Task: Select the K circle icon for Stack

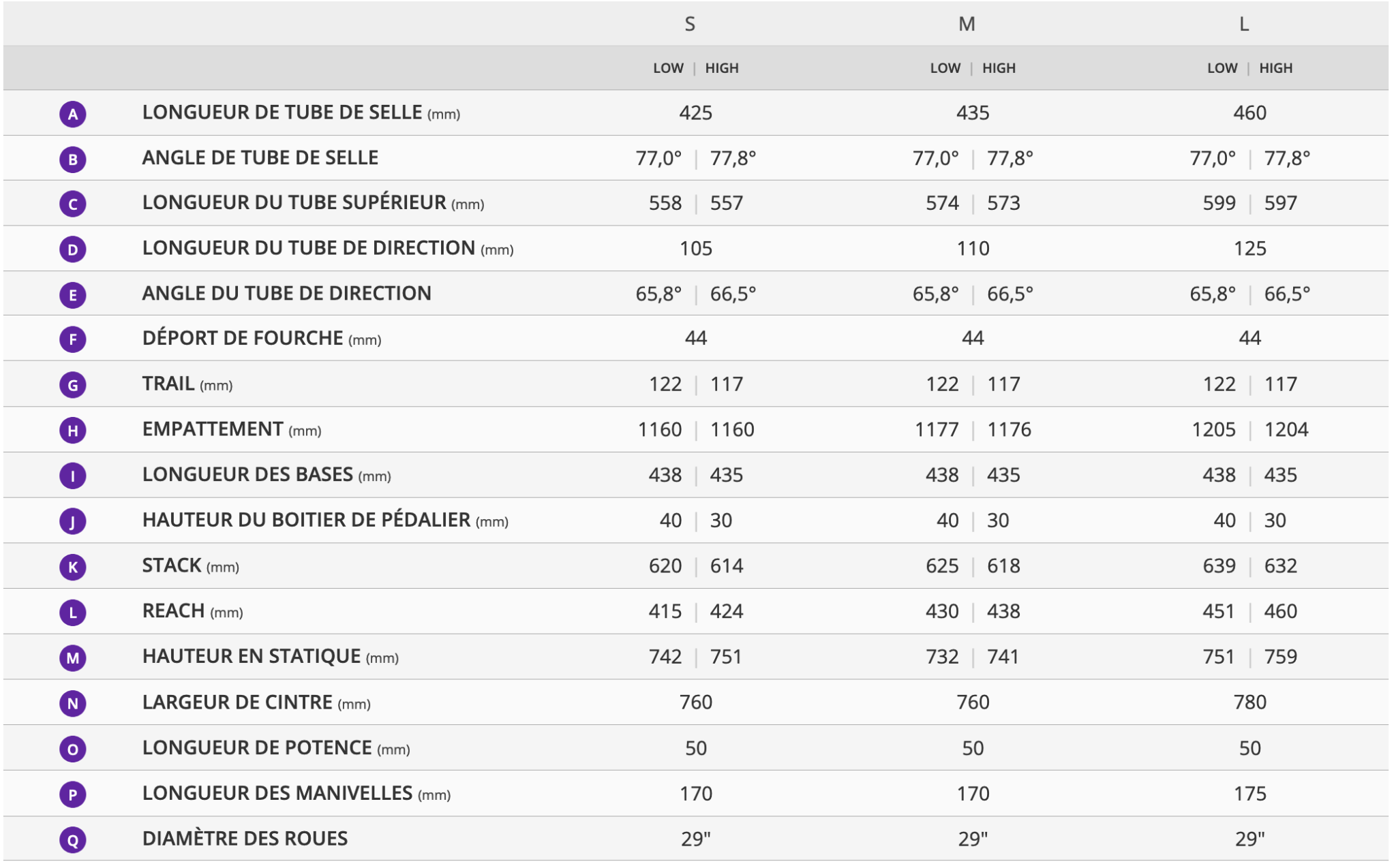Action: [x=72, y=567]
